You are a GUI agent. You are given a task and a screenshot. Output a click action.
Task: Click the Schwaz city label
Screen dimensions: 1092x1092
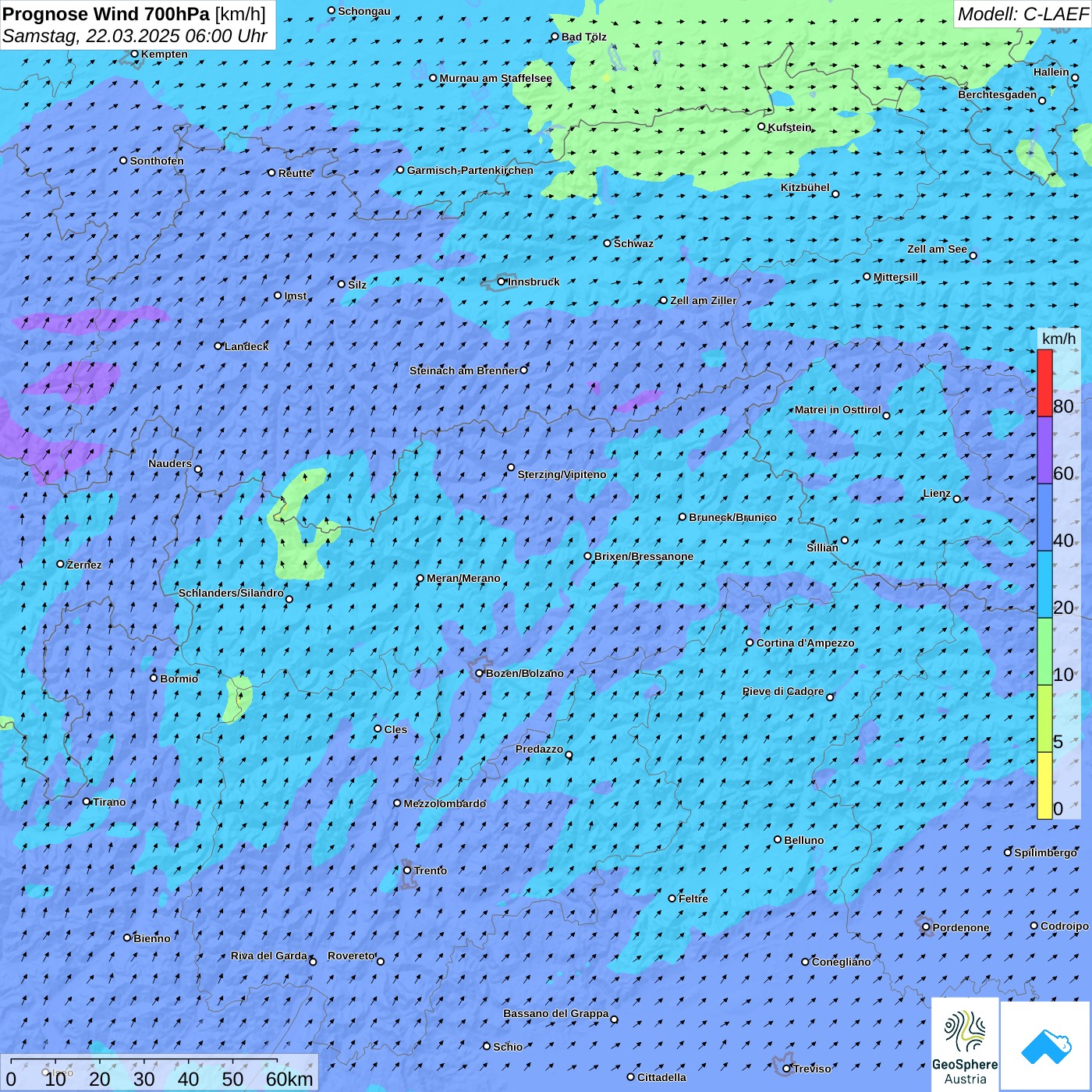coord(633,243)
